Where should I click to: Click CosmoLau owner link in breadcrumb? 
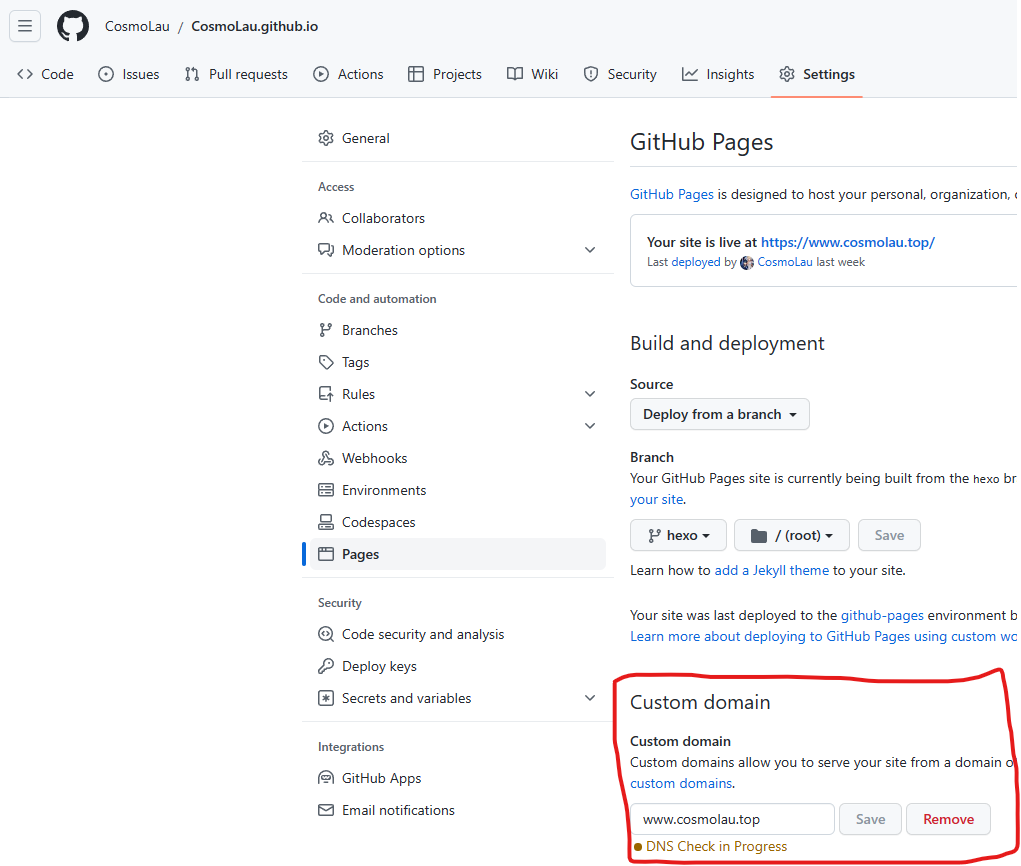tap(137, 26)
